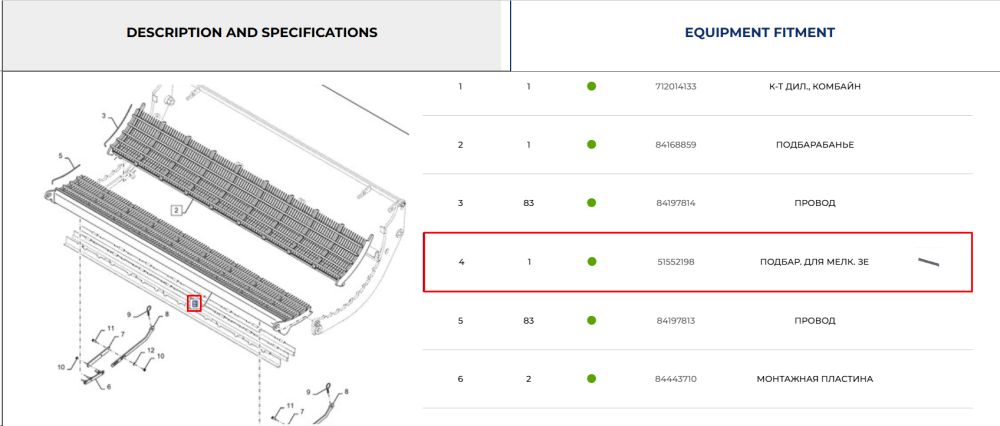Open the Description and Specifications tab
This screenshot has width=1000, height=426.
pyautogui.click(x=252, y=33)
